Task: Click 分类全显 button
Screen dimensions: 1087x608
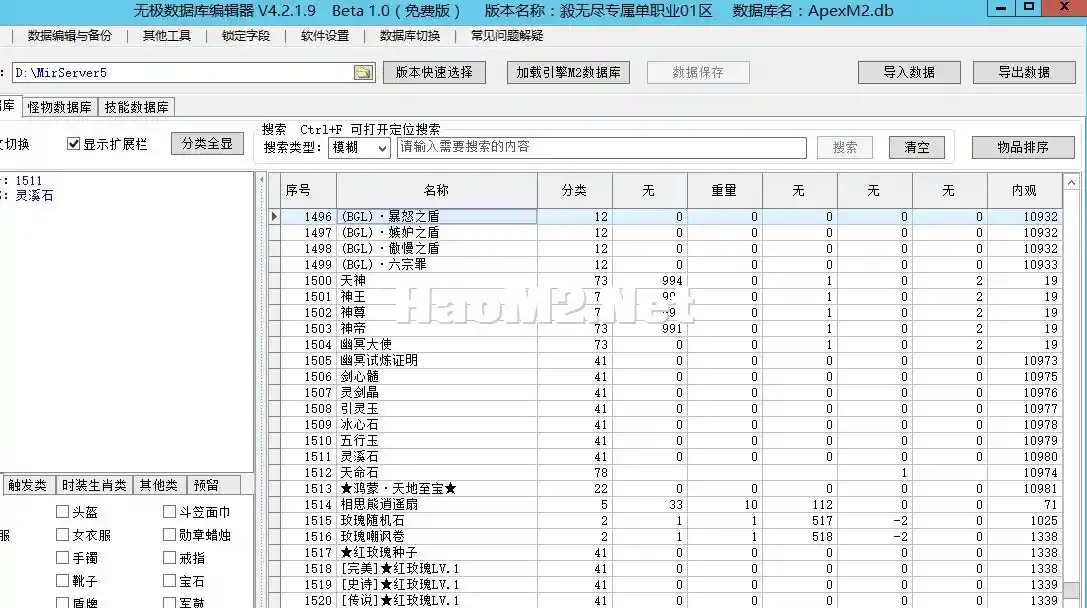Action: [x=207, y=144]
